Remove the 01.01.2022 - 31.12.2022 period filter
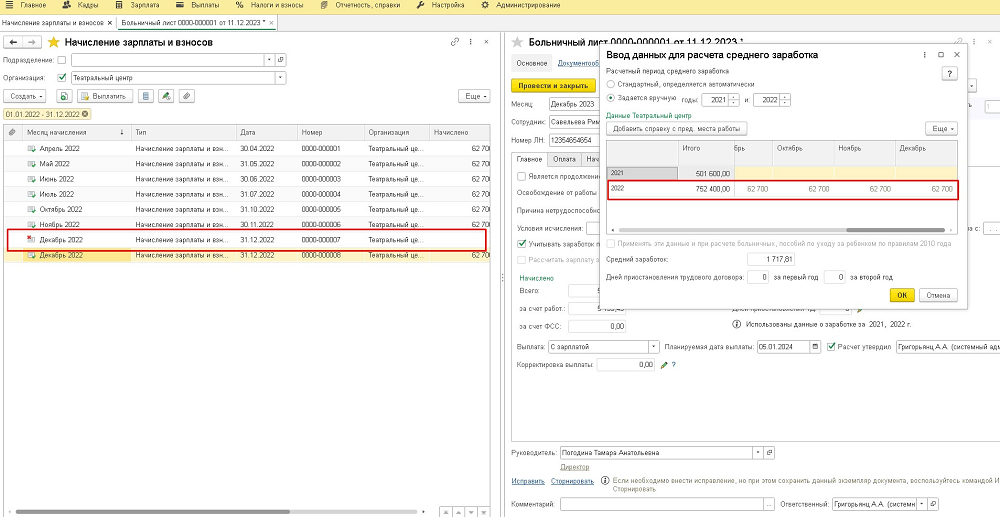Image resolution: width=1000 pixels, height=517 pixels. coord(85,114)
